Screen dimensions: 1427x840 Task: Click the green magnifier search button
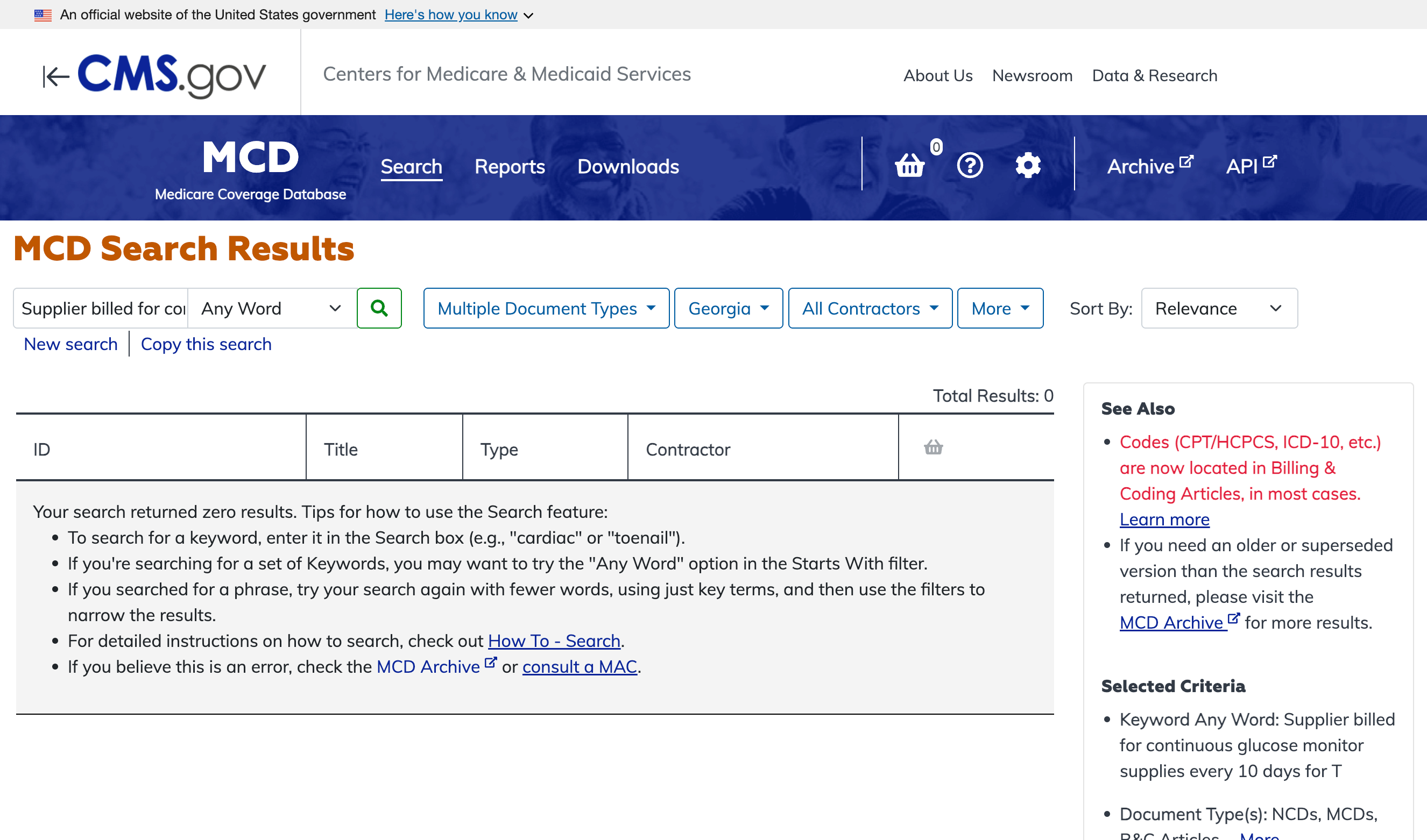click(379, 308)
